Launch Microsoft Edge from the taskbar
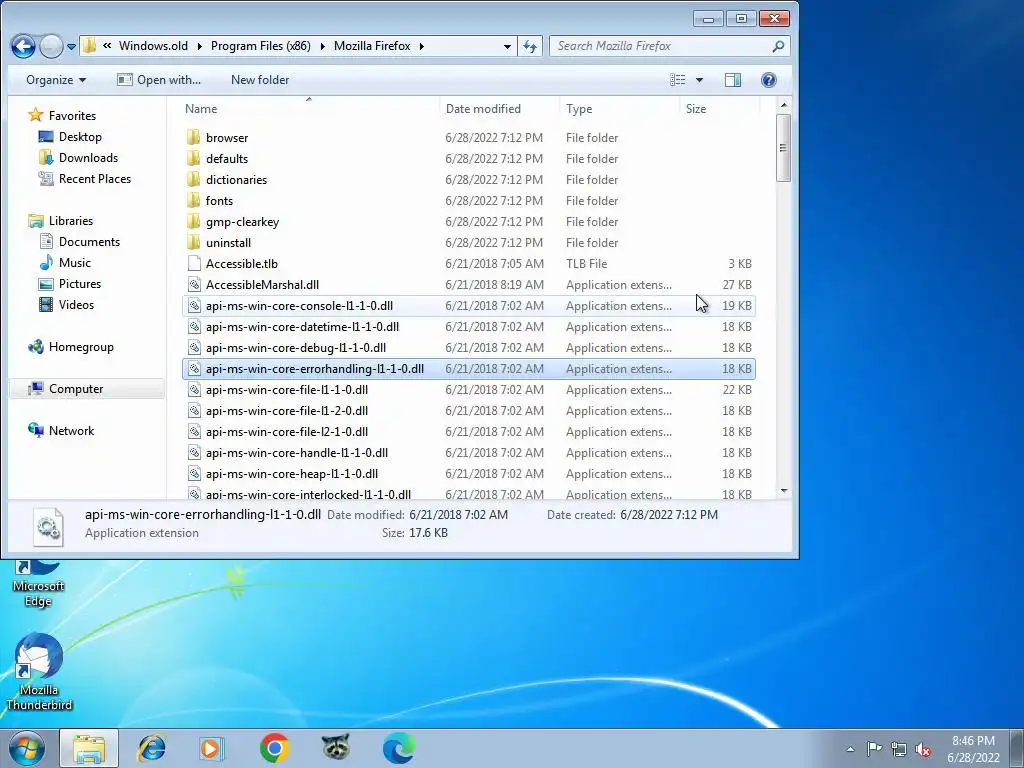1024x768 pixels. pos(398,748)
